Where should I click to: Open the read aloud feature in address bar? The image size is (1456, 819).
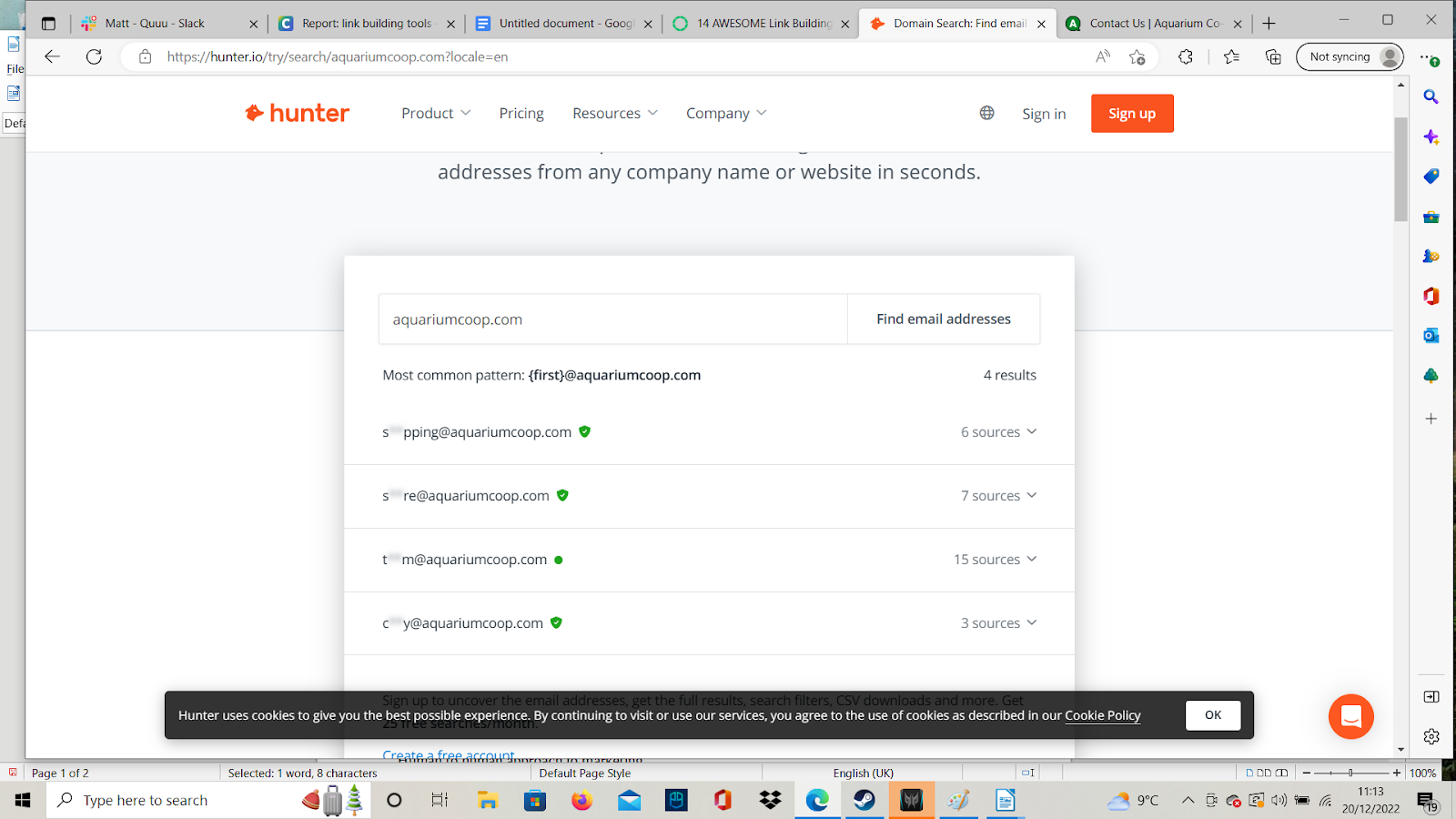[1103, 56]
